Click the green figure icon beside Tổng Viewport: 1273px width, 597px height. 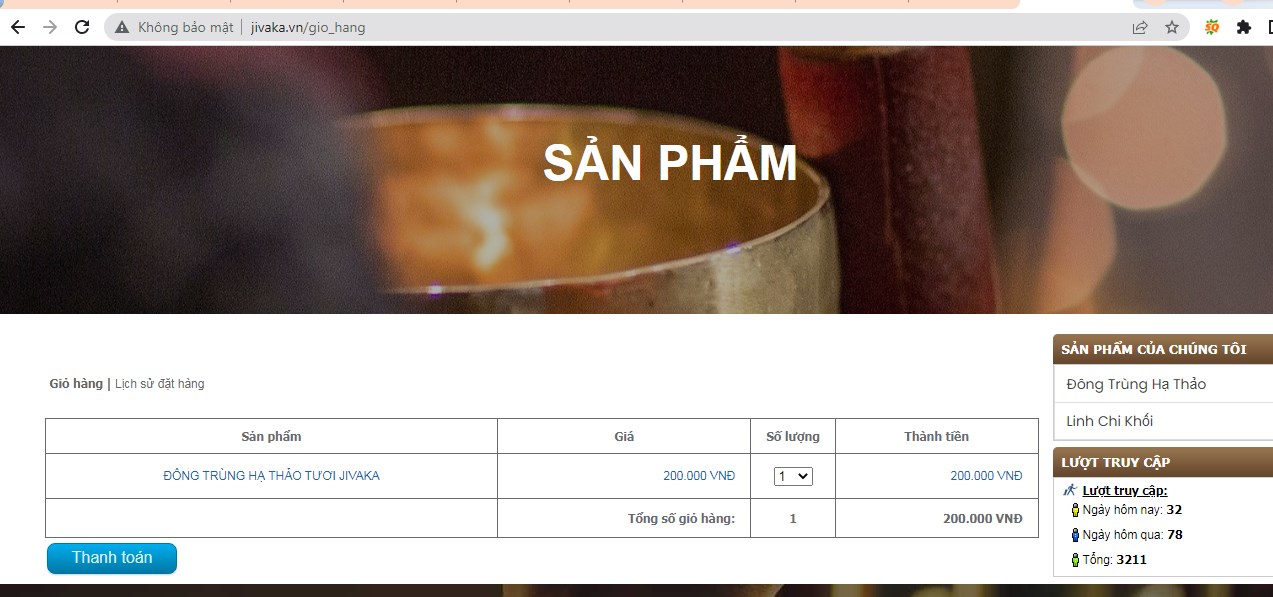(1075, 560)
